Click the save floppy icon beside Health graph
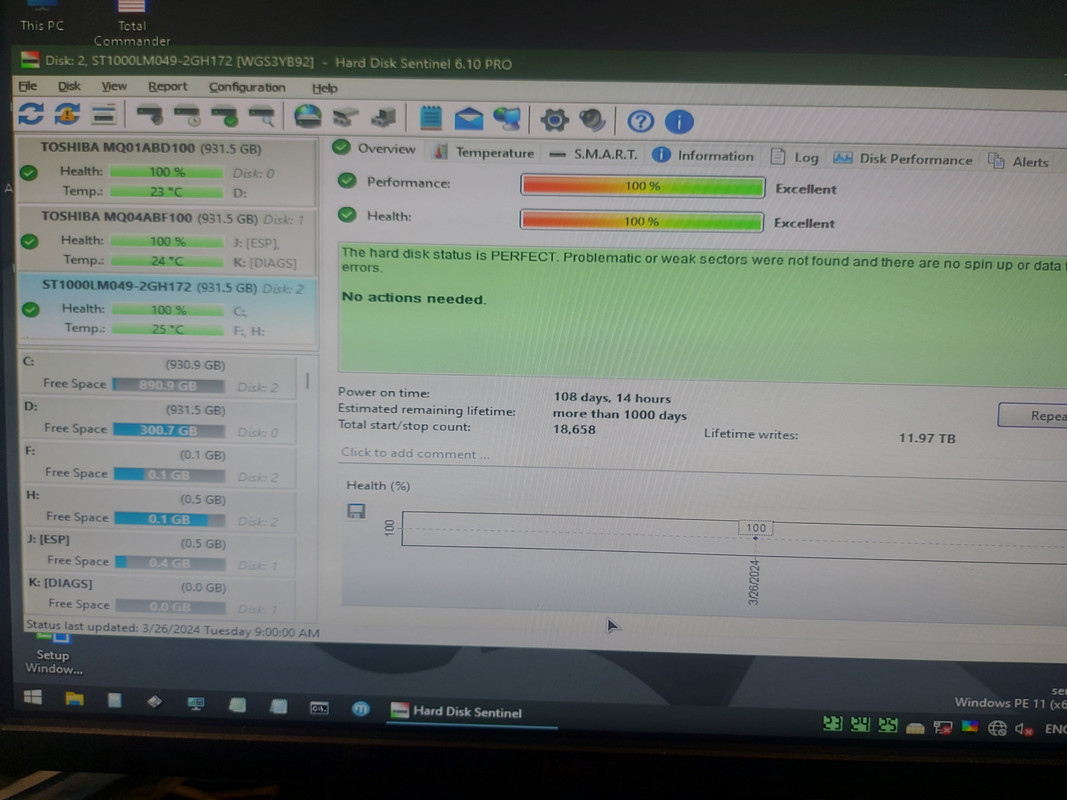 point(357,511)
